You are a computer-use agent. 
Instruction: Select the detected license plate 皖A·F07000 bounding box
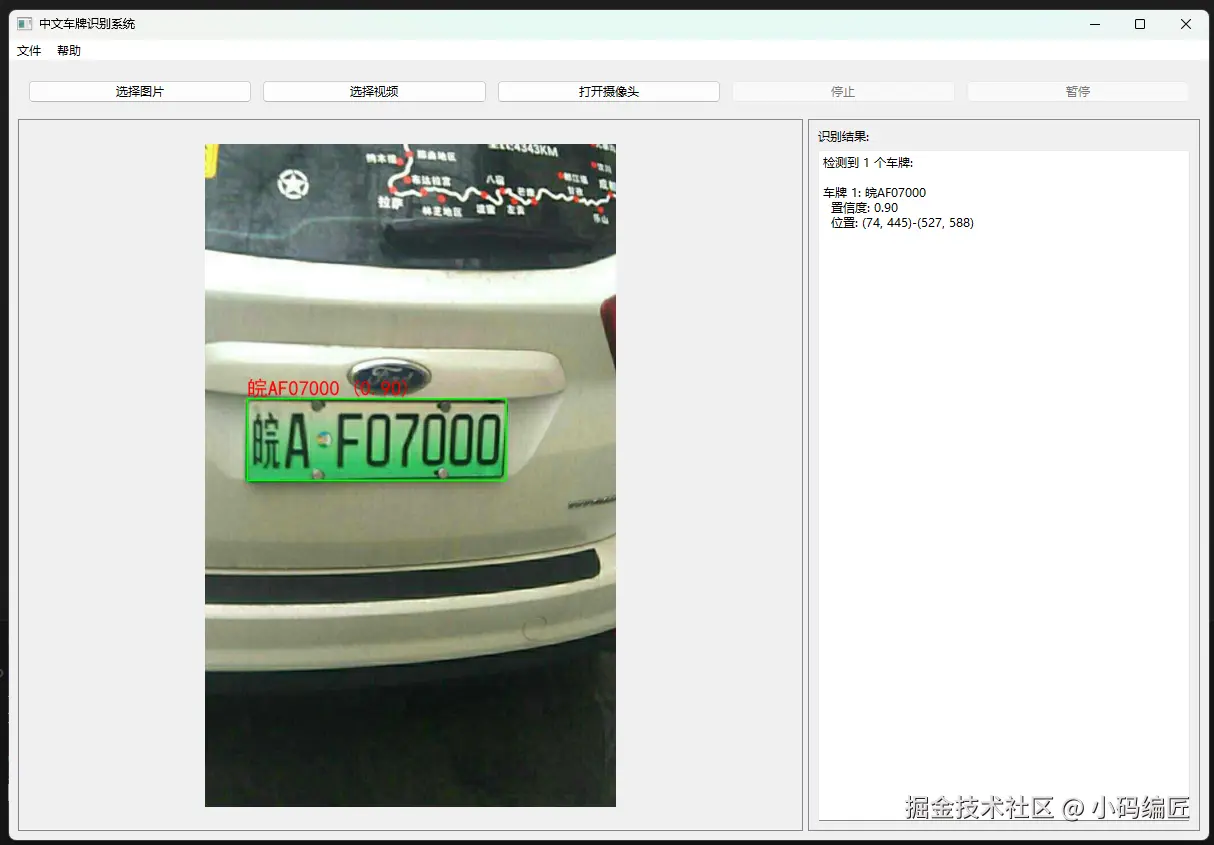click(376, 440)
